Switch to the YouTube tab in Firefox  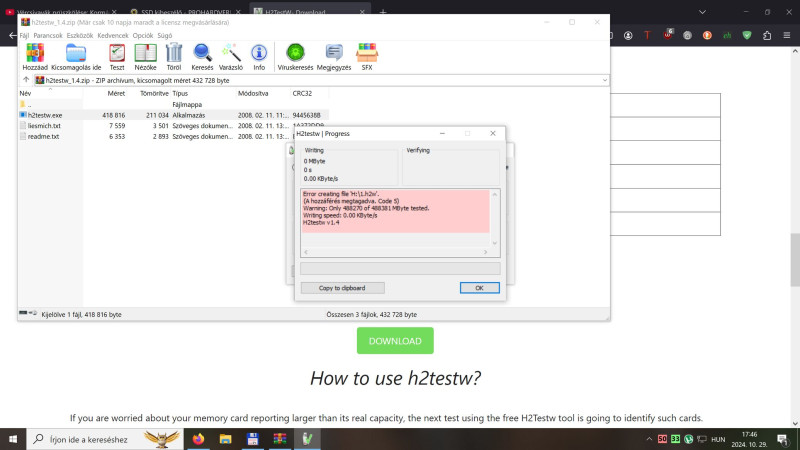click(x=60, y=12)
